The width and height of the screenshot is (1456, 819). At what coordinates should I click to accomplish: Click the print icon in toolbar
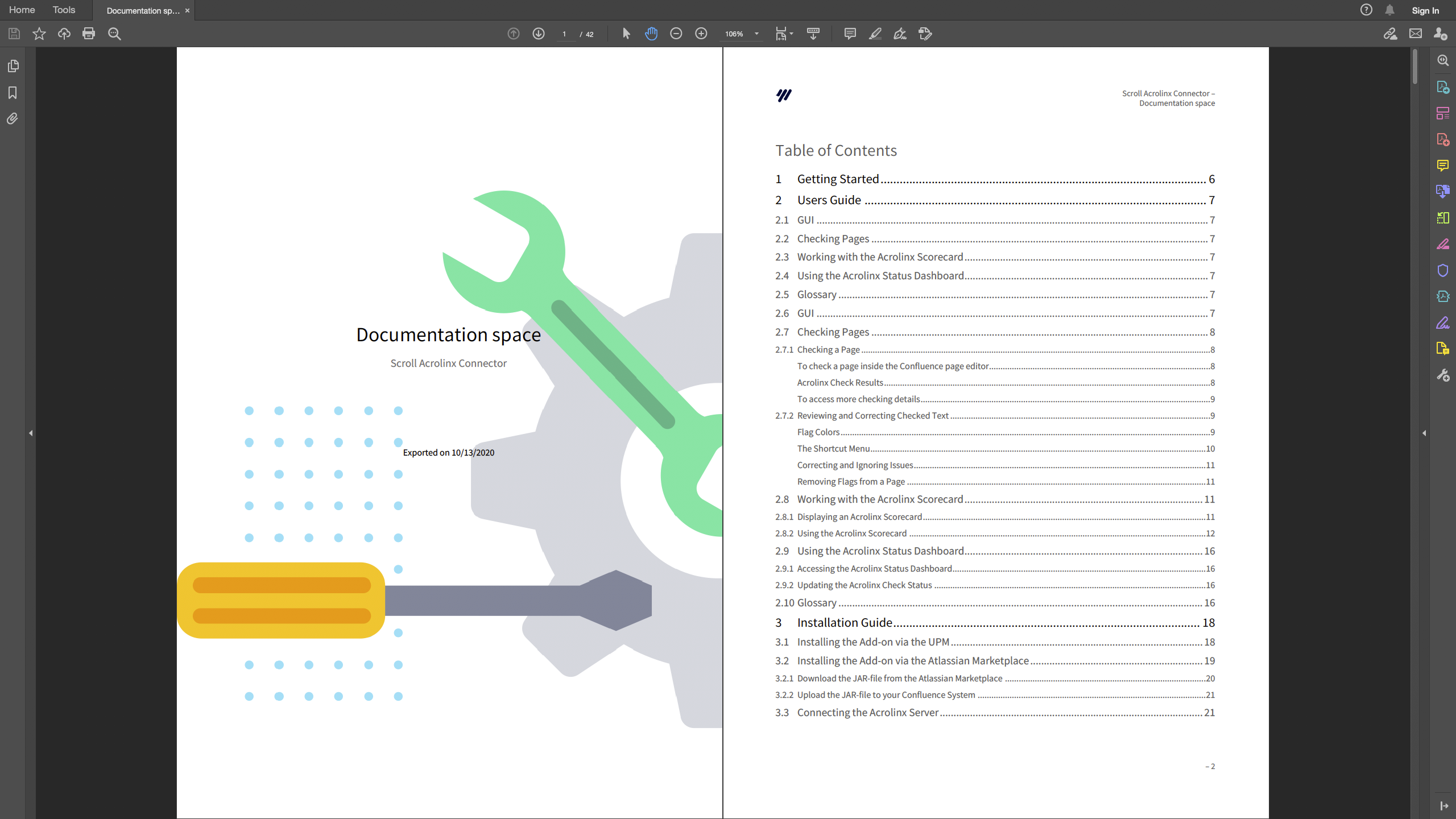point(89,34)
